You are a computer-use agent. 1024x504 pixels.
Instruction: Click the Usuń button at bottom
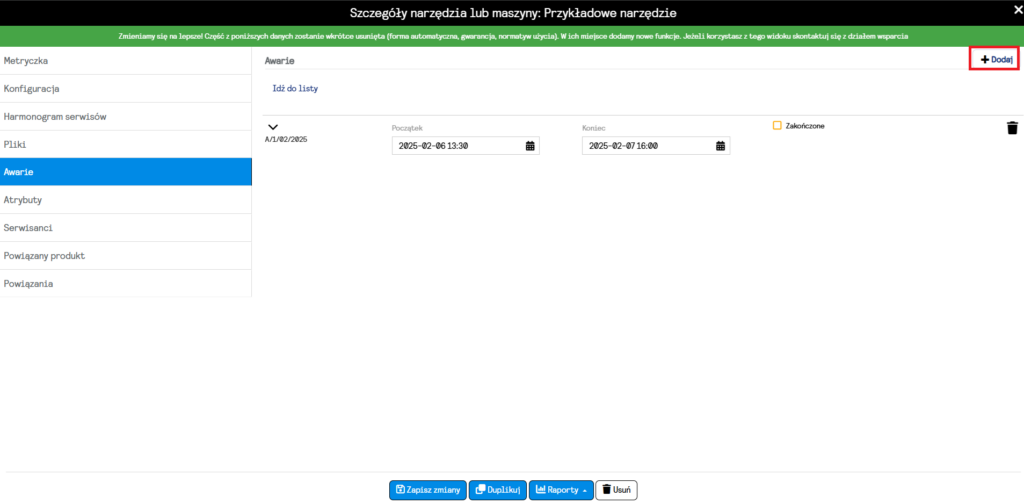(x=616, y=490)
